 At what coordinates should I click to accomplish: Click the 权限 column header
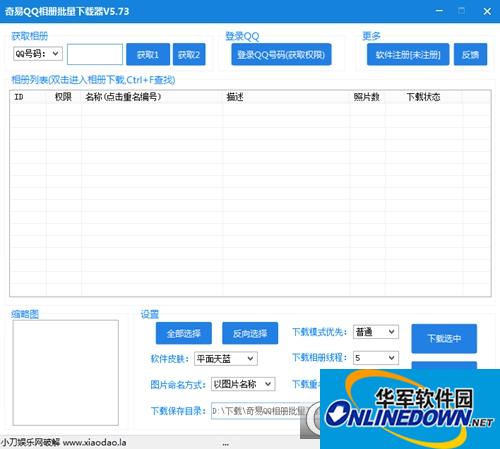point(63,97)
